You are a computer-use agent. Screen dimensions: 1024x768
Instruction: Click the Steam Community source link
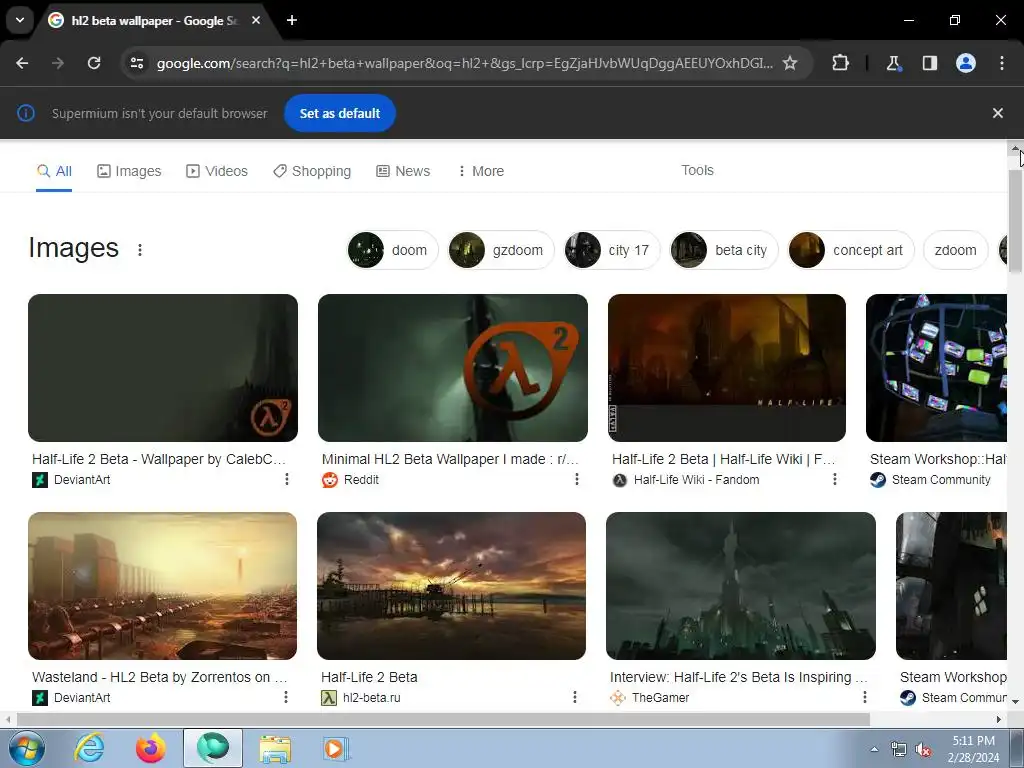pos(931,480)
